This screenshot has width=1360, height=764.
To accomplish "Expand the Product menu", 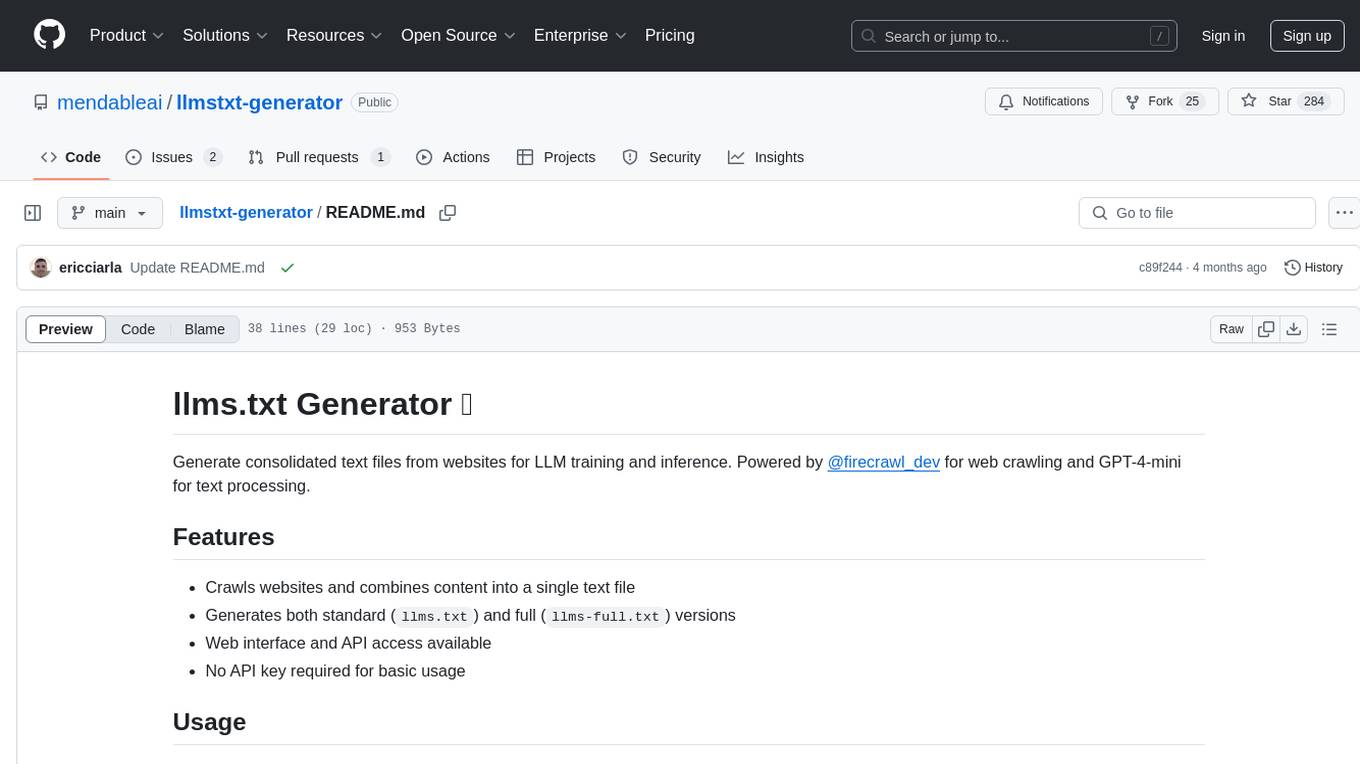I will pyautogui.click(x=127, y=35).
